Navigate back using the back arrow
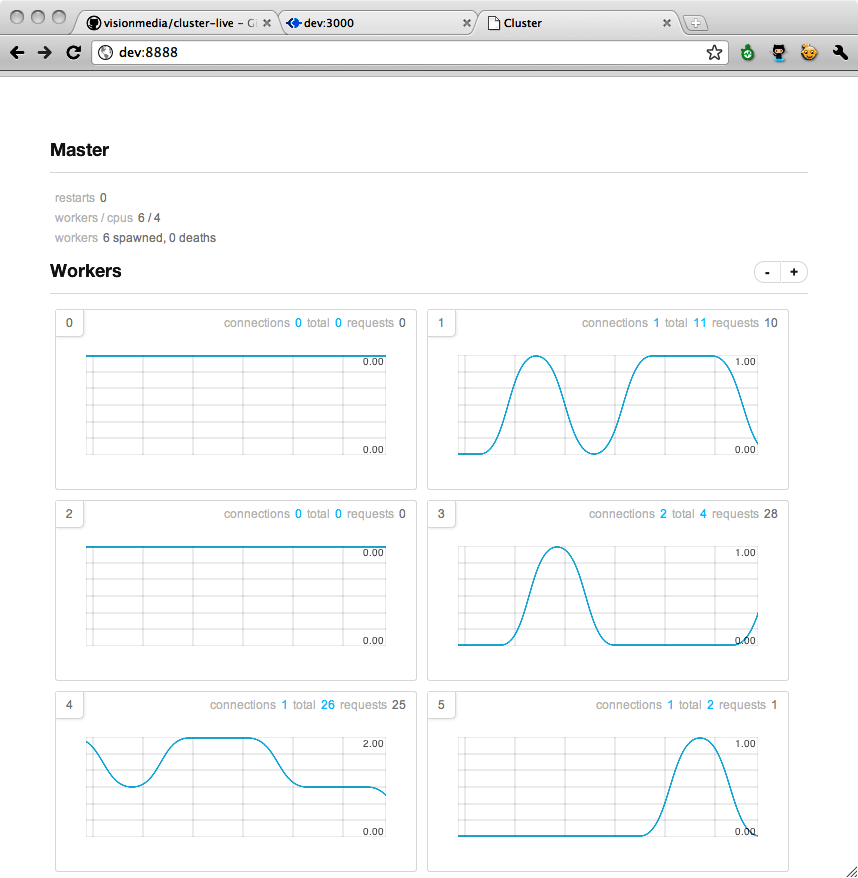Viewport: 858px width, 878px height. (x=16, y=52)
